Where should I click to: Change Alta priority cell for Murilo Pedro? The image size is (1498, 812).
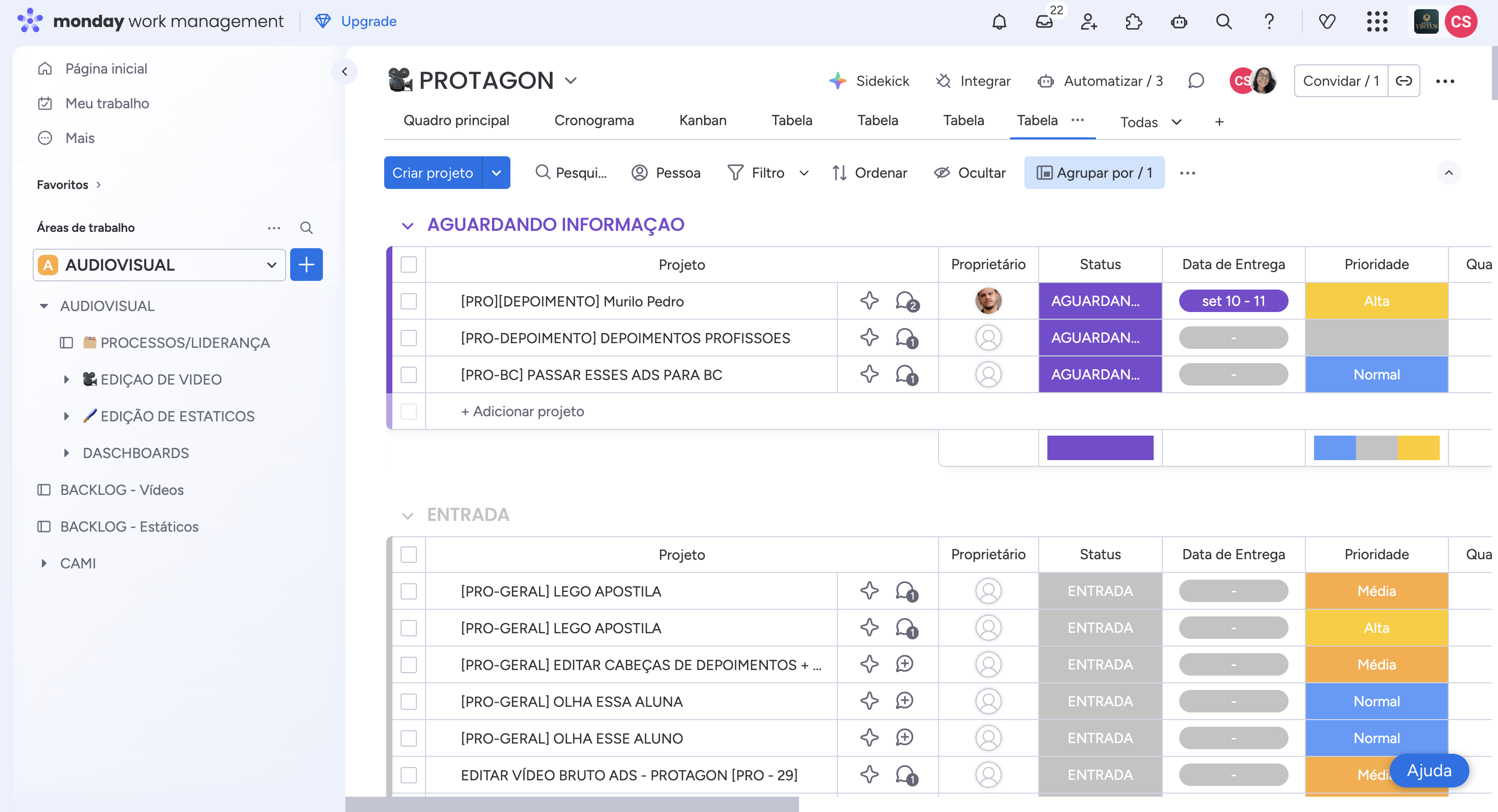click(x=1376, y=301)
